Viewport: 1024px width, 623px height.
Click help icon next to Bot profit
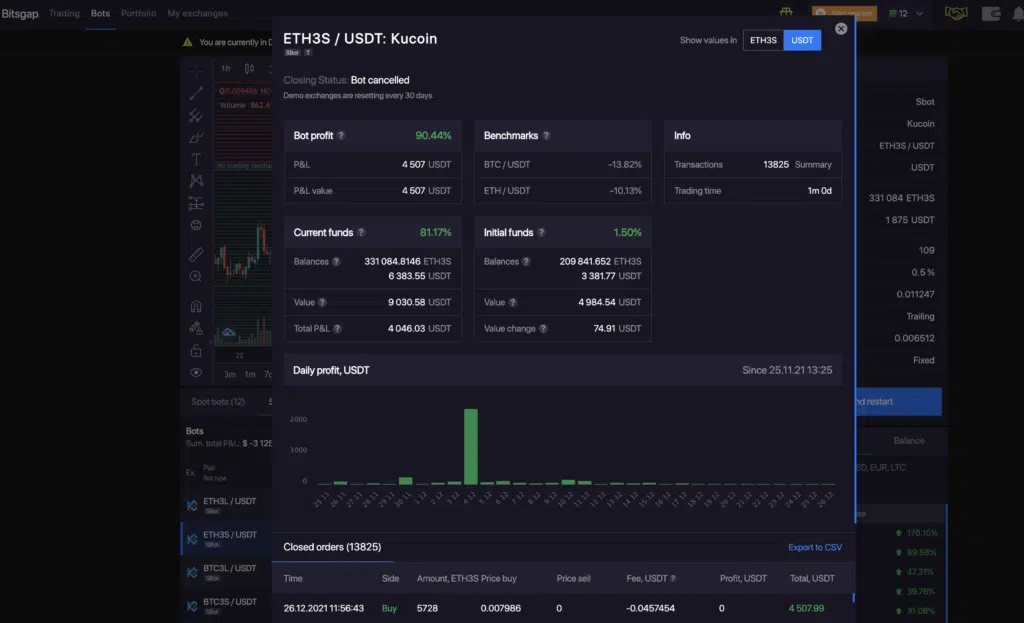pyautogui.click(x=341, y=136)
